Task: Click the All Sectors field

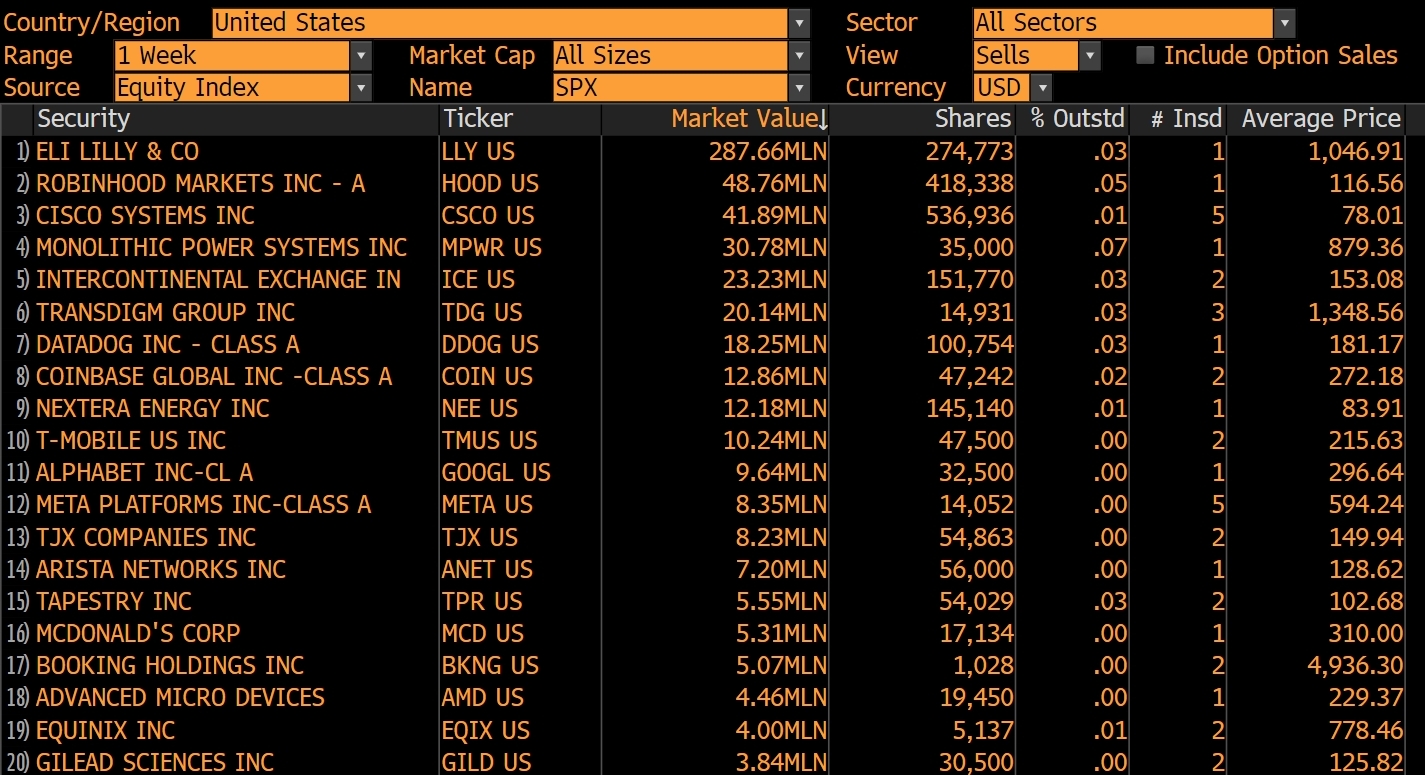Action: 1122,23
